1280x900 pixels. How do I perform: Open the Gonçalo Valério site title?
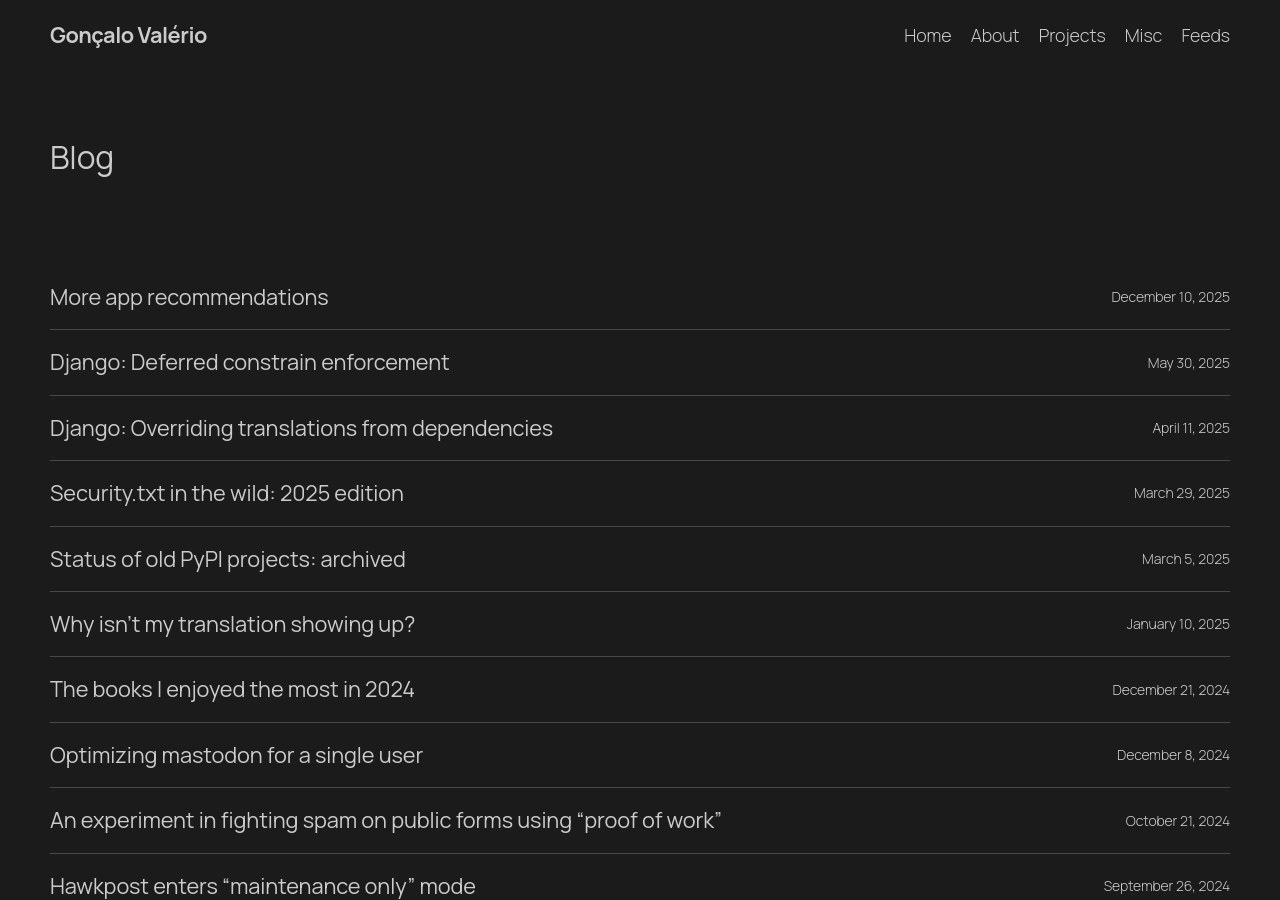[128, 35]
